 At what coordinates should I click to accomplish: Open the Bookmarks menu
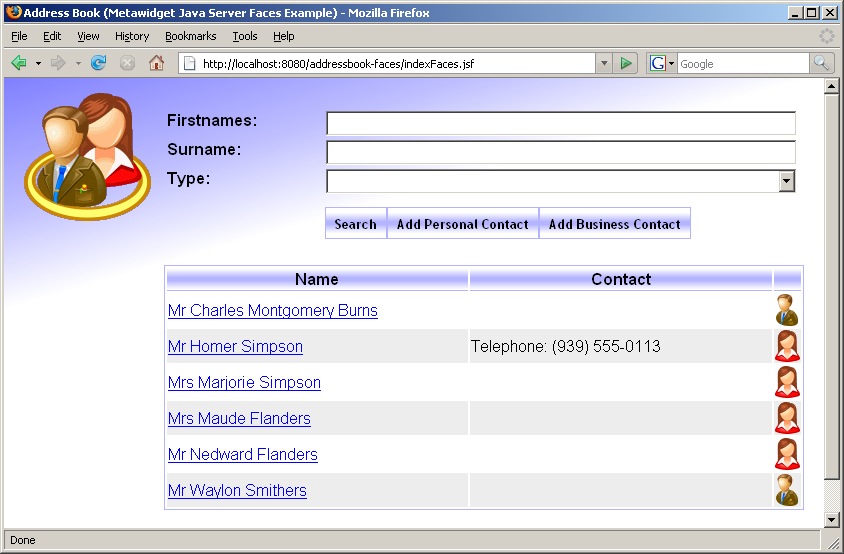pos(190,36)
